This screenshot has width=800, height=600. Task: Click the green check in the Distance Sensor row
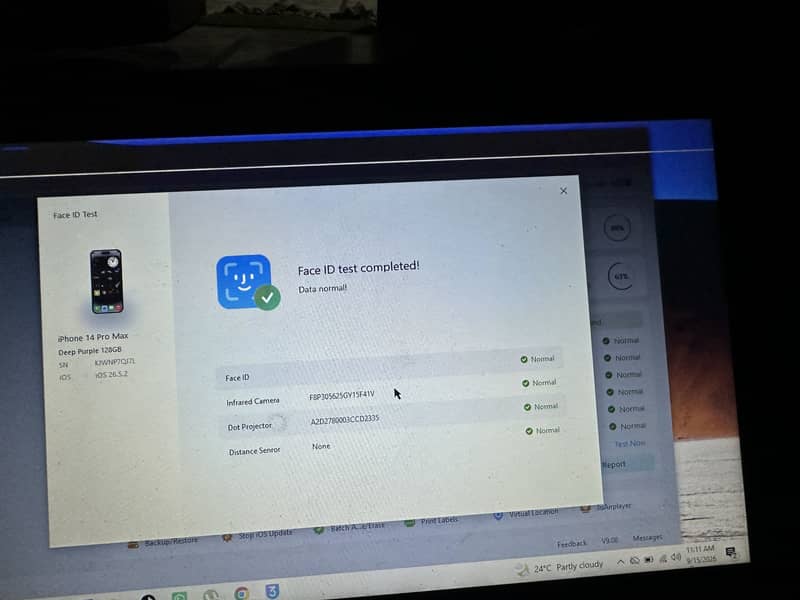(529, 431)
